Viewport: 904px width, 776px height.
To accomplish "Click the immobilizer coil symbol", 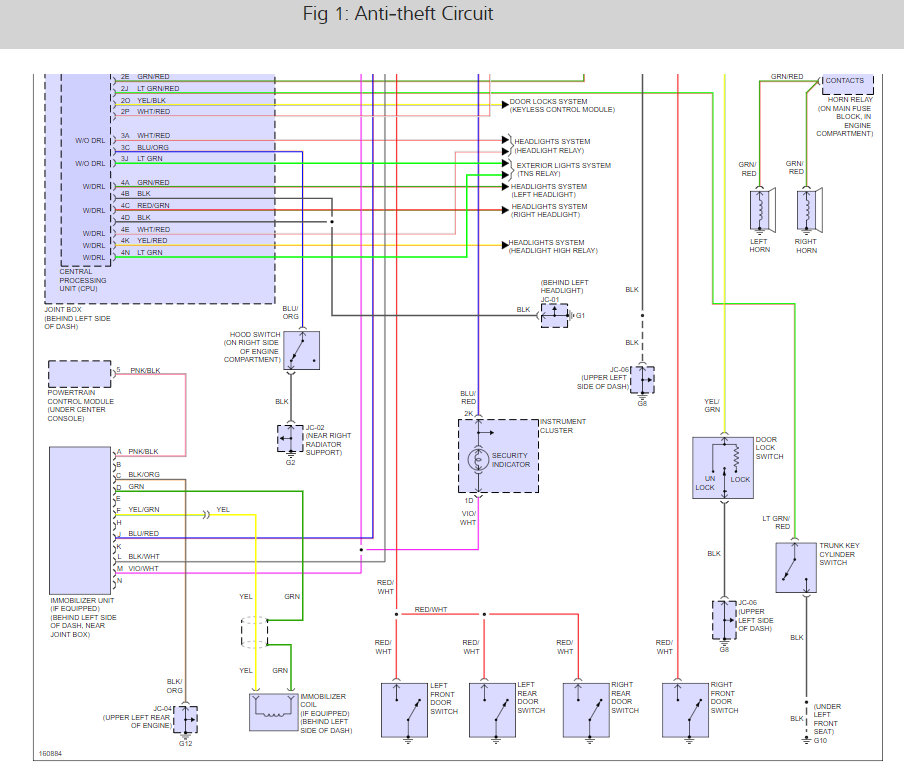I will (273, 712).
